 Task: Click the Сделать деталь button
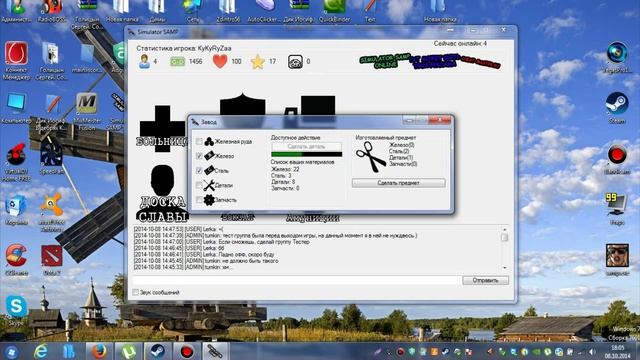tap(307, 147)
